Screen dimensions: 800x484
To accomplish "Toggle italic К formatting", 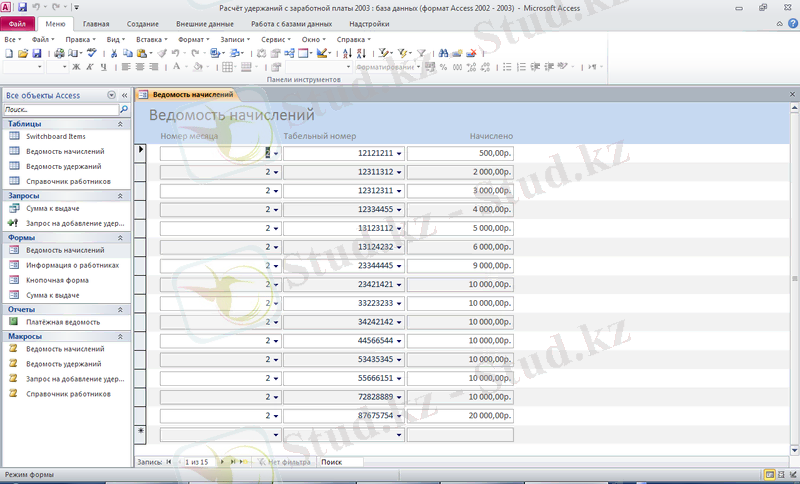I will (x=88, y=67).
